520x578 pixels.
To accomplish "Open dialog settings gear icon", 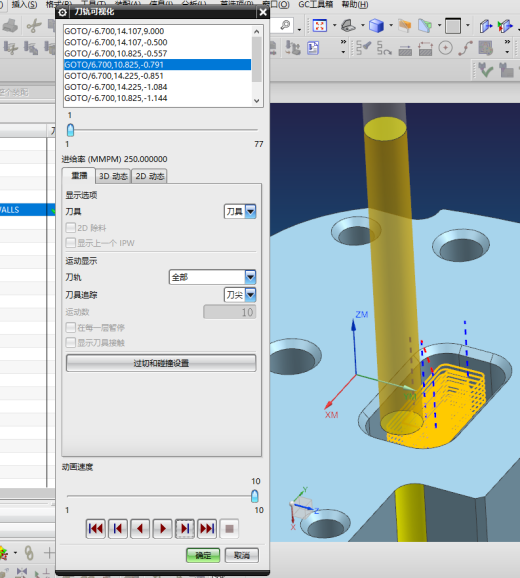I will coord(63,12).
